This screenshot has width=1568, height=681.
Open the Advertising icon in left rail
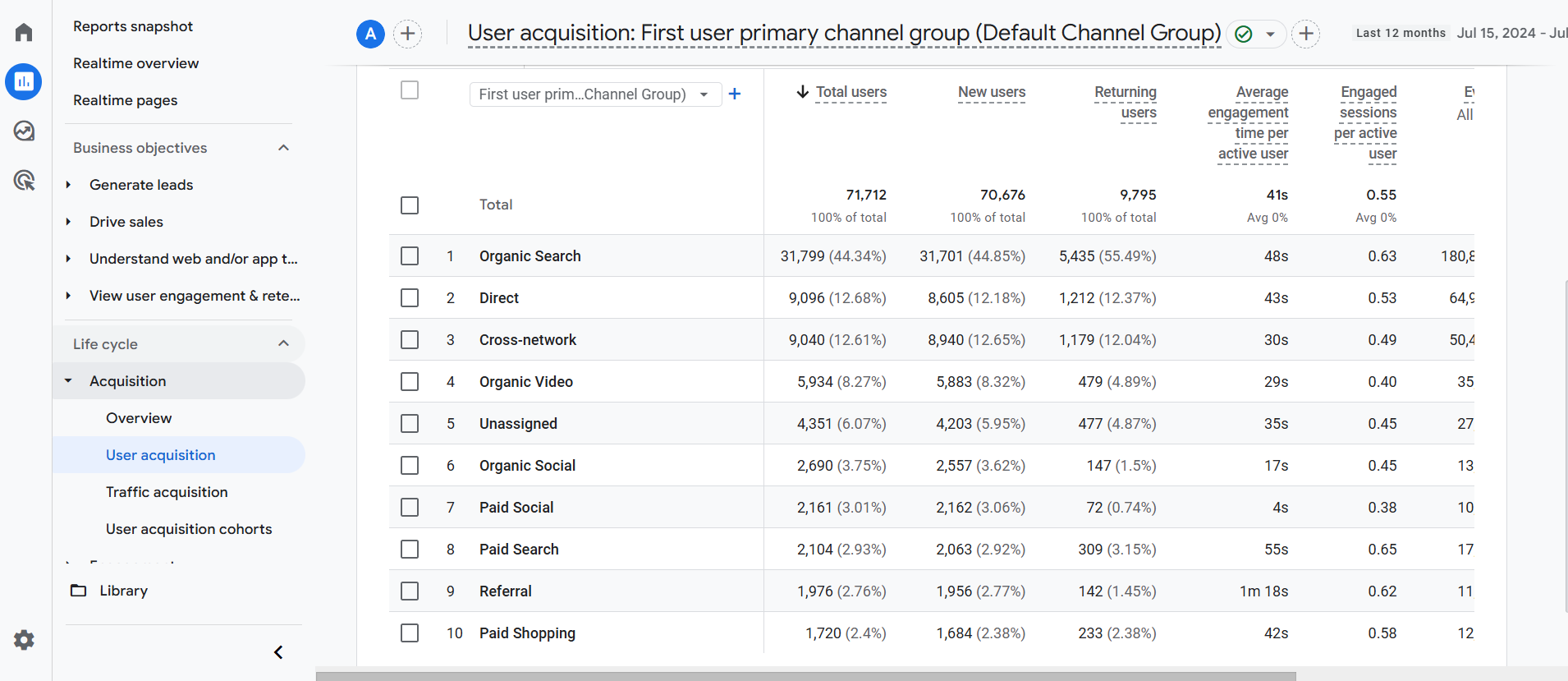tap(24, 180)
